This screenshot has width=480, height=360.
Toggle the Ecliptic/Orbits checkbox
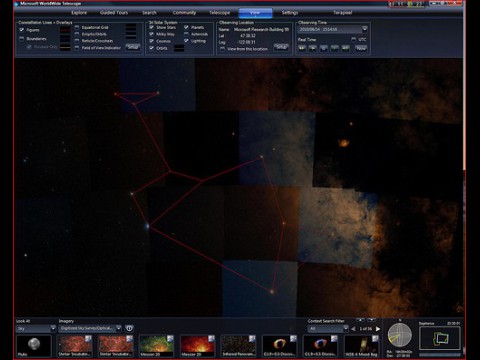coord(77,34)
